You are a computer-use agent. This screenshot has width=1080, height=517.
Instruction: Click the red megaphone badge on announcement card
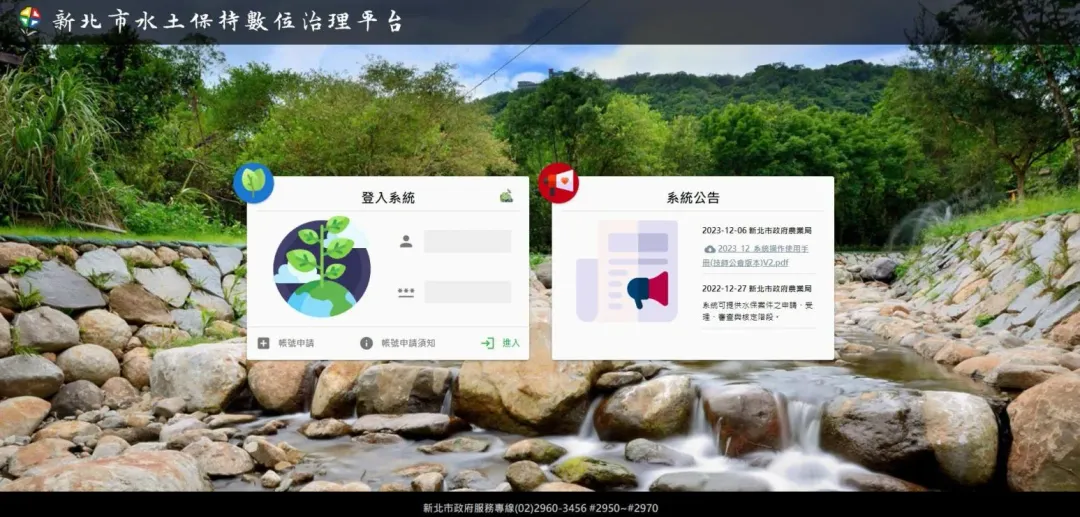click(559, 183)
